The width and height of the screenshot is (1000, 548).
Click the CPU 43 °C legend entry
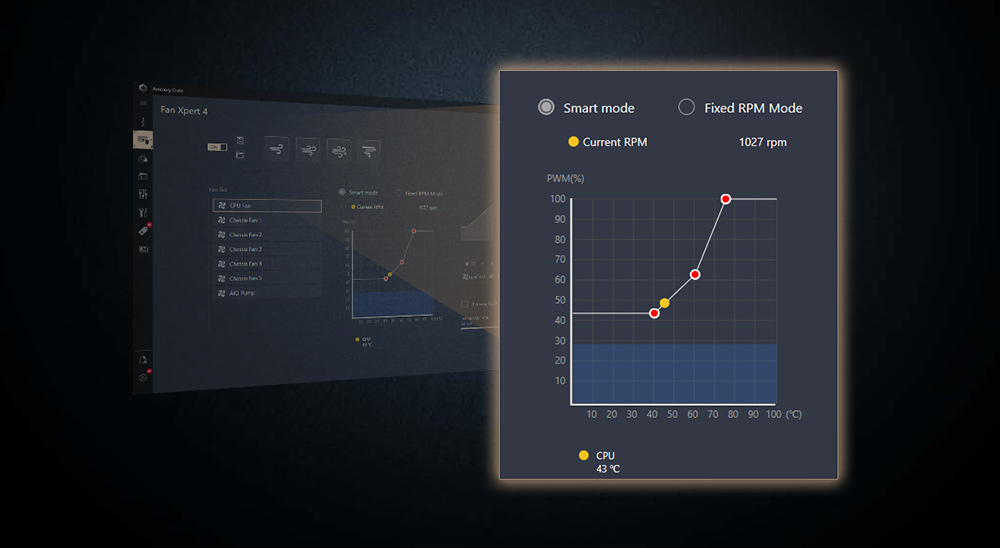click(x=599, y=462)
